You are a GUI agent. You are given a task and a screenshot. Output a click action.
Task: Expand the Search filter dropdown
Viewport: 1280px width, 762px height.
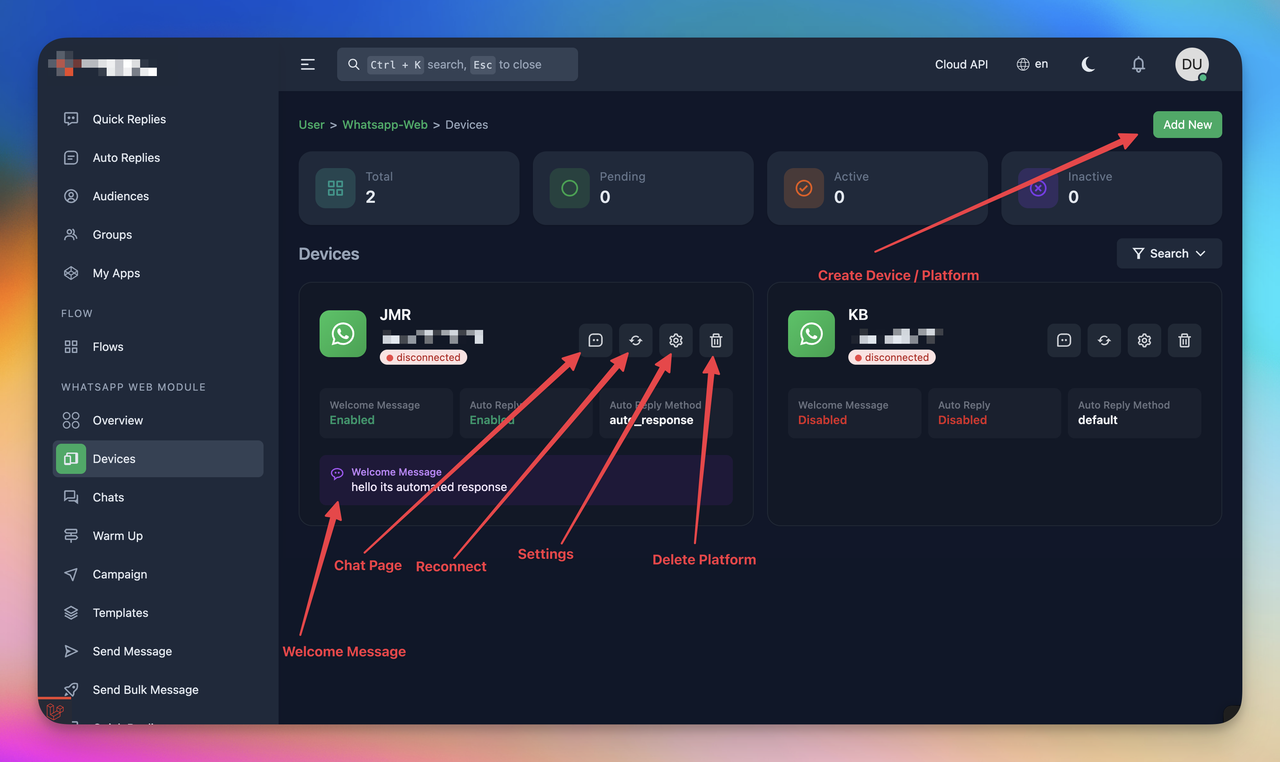tap(1169, 254)
